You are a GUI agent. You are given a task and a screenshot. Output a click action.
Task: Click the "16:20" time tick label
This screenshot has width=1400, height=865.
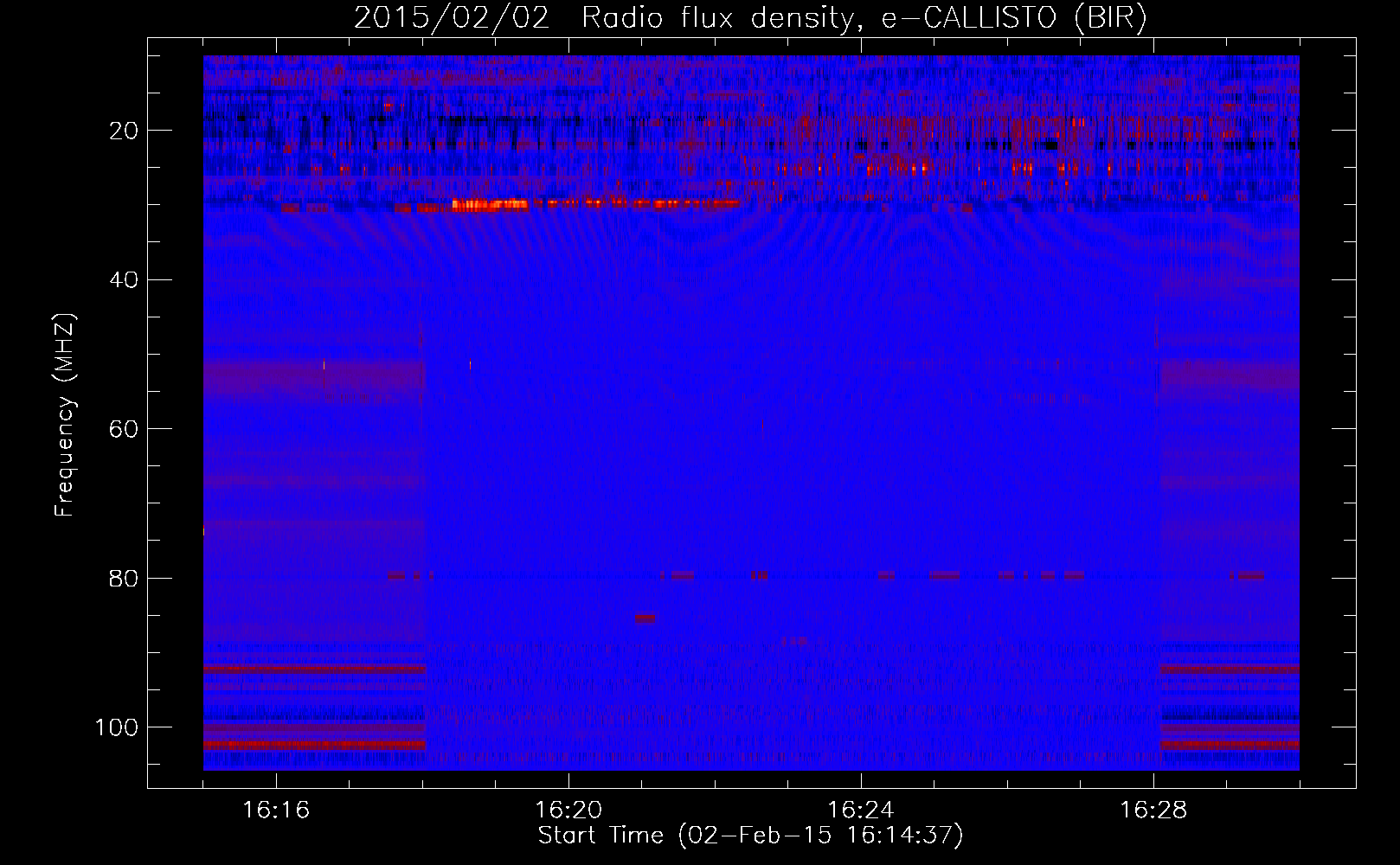[568, 810]
